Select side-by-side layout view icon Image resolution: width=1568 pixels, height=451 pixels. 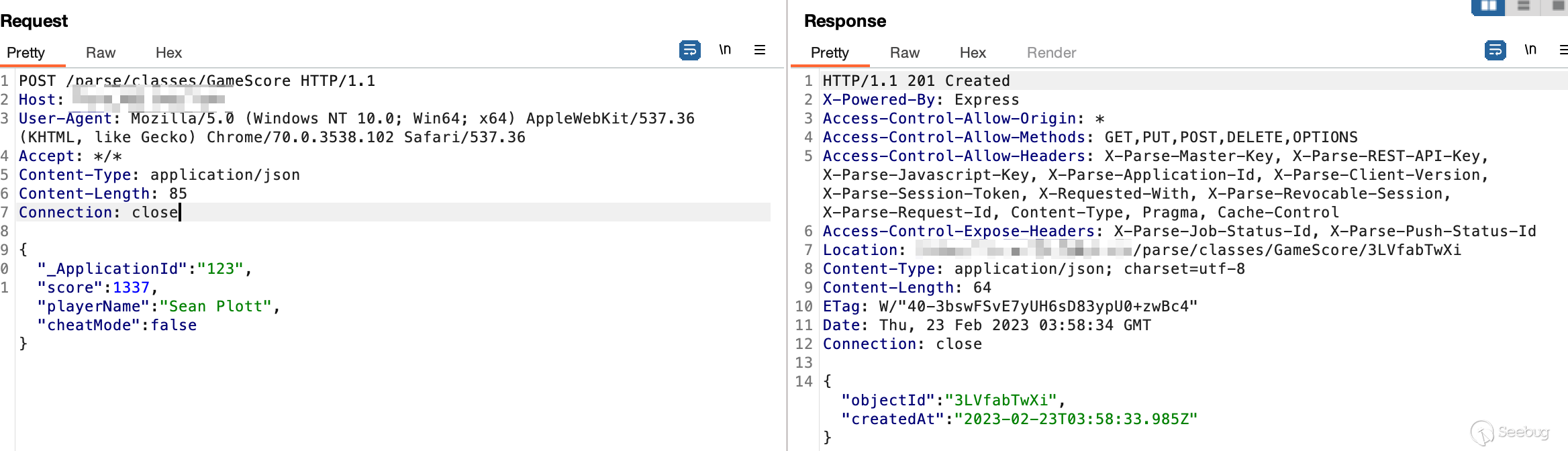coord(1488,6)
